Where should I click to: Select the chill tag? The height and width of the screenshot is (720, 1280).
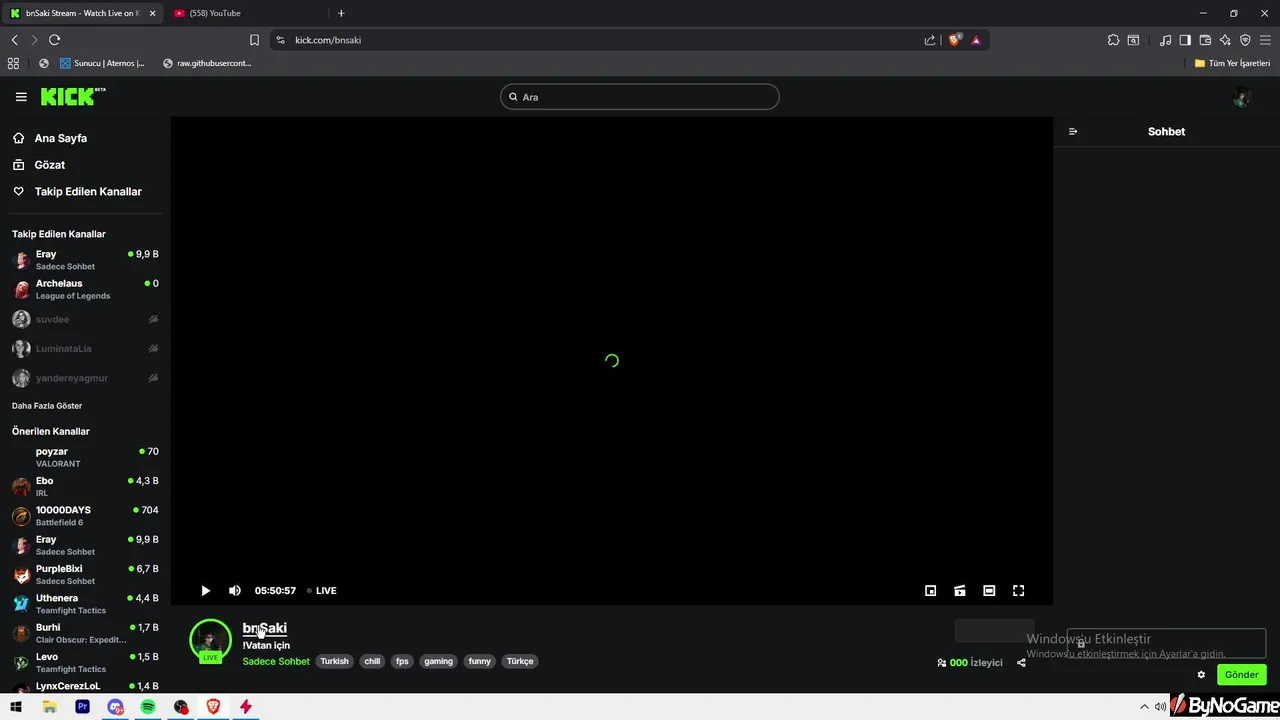(x=372, y=661)
